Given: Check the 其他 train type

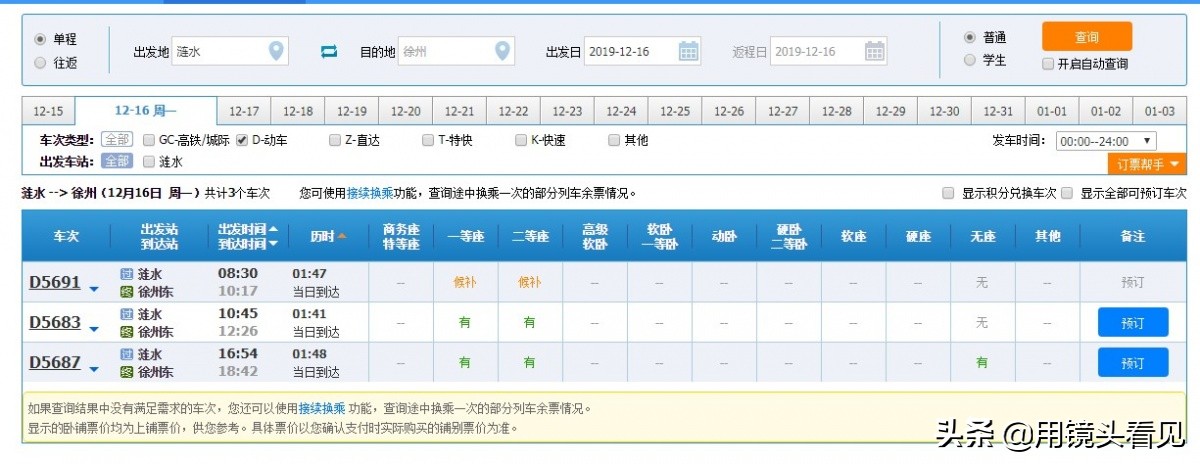Looking at the screenshot, I should point(614,140).
